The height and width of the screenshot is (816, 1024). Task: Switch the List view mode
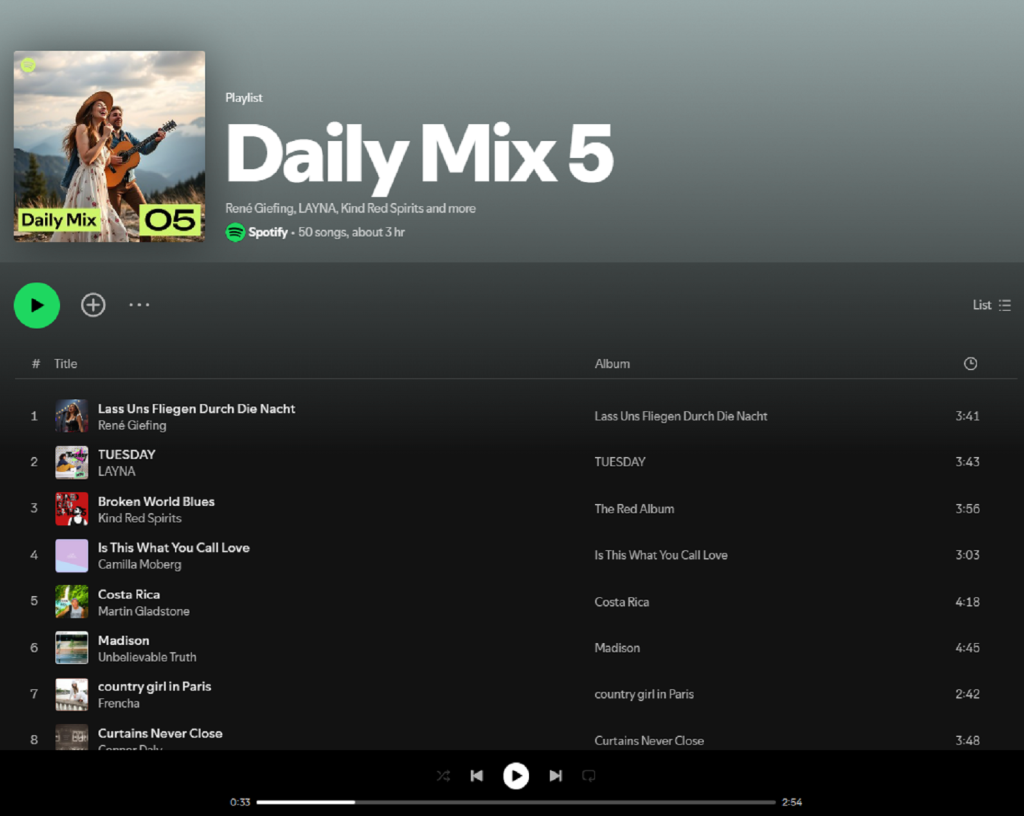(991, 305)
